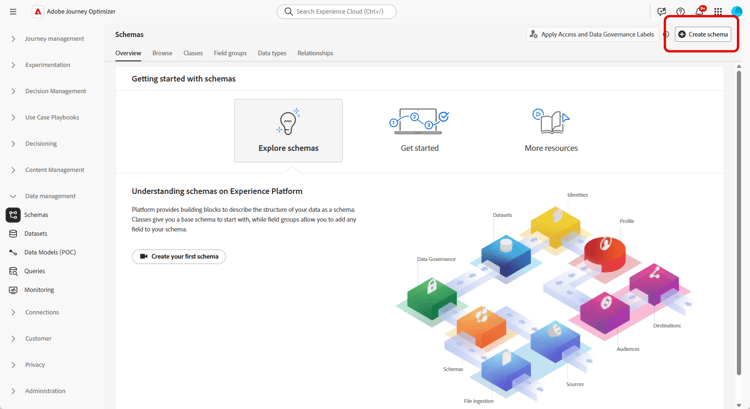The height and width of the screenshot is (409, 750).
Task: Click the More resources book icon
Action: click(551, 121)
